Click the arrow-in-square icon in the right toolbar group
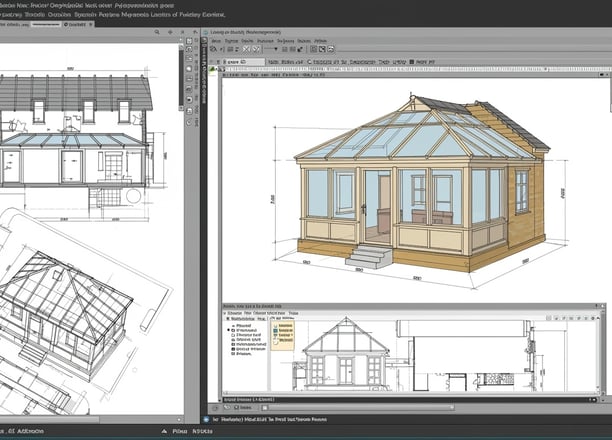Screen dimensions: 612x440 tap(322, 49)
